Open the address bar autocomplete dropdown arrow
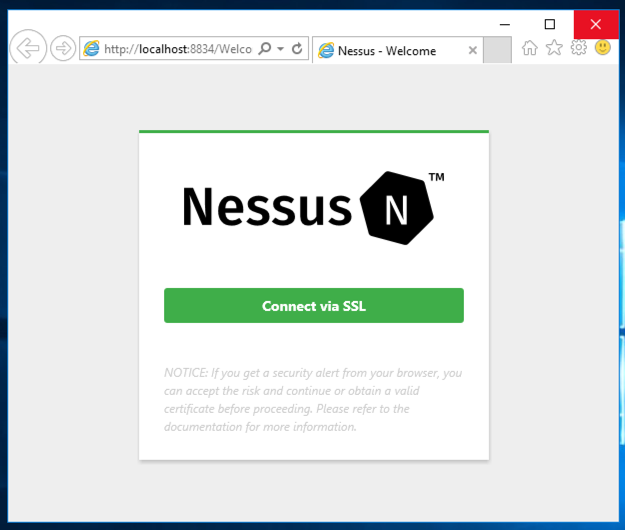 click(281, 49)
